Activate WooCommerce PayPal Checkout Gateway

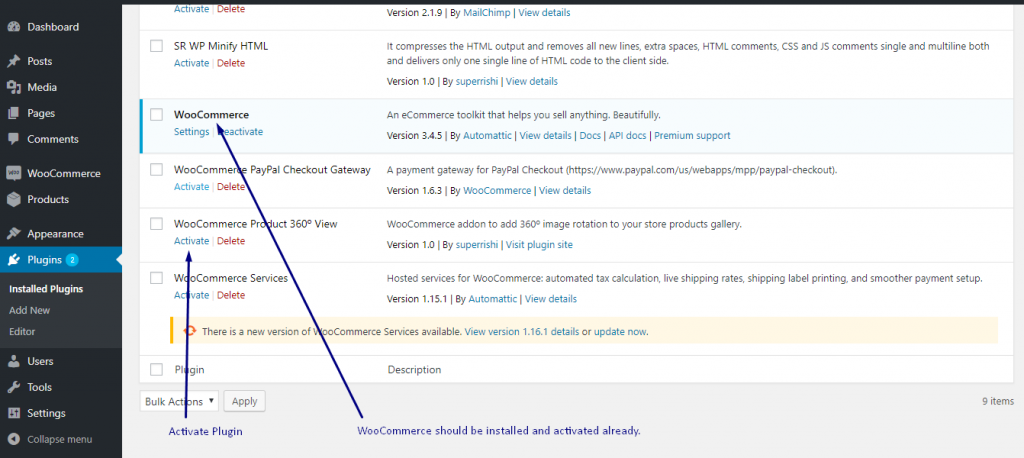pyautogui.click(x=191, y=187)
